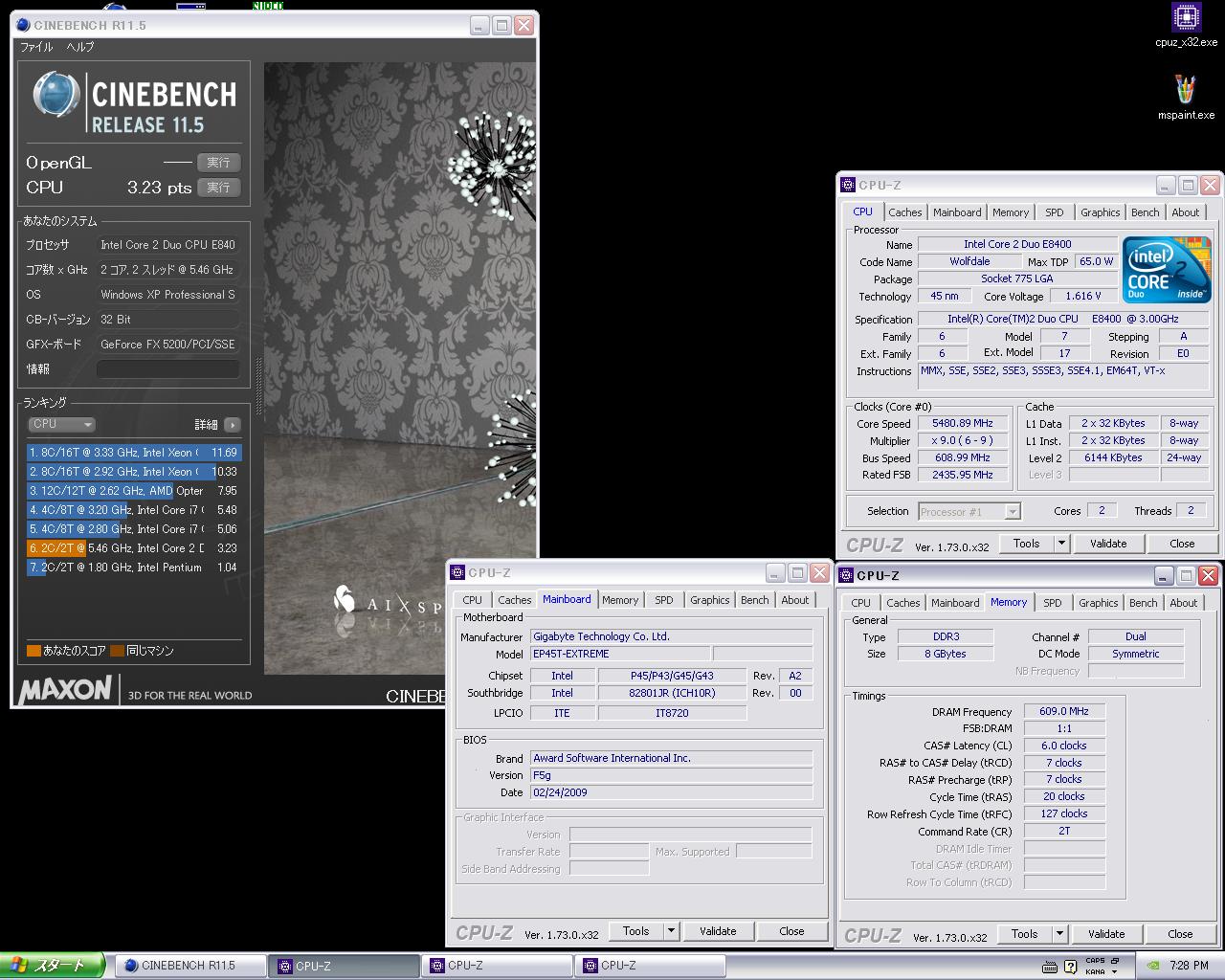This screenshot has width=1225, height=980.
Task: Expand Tools dropdown arrow in Memory CPU-Z window
Action: coord(1059,934)
